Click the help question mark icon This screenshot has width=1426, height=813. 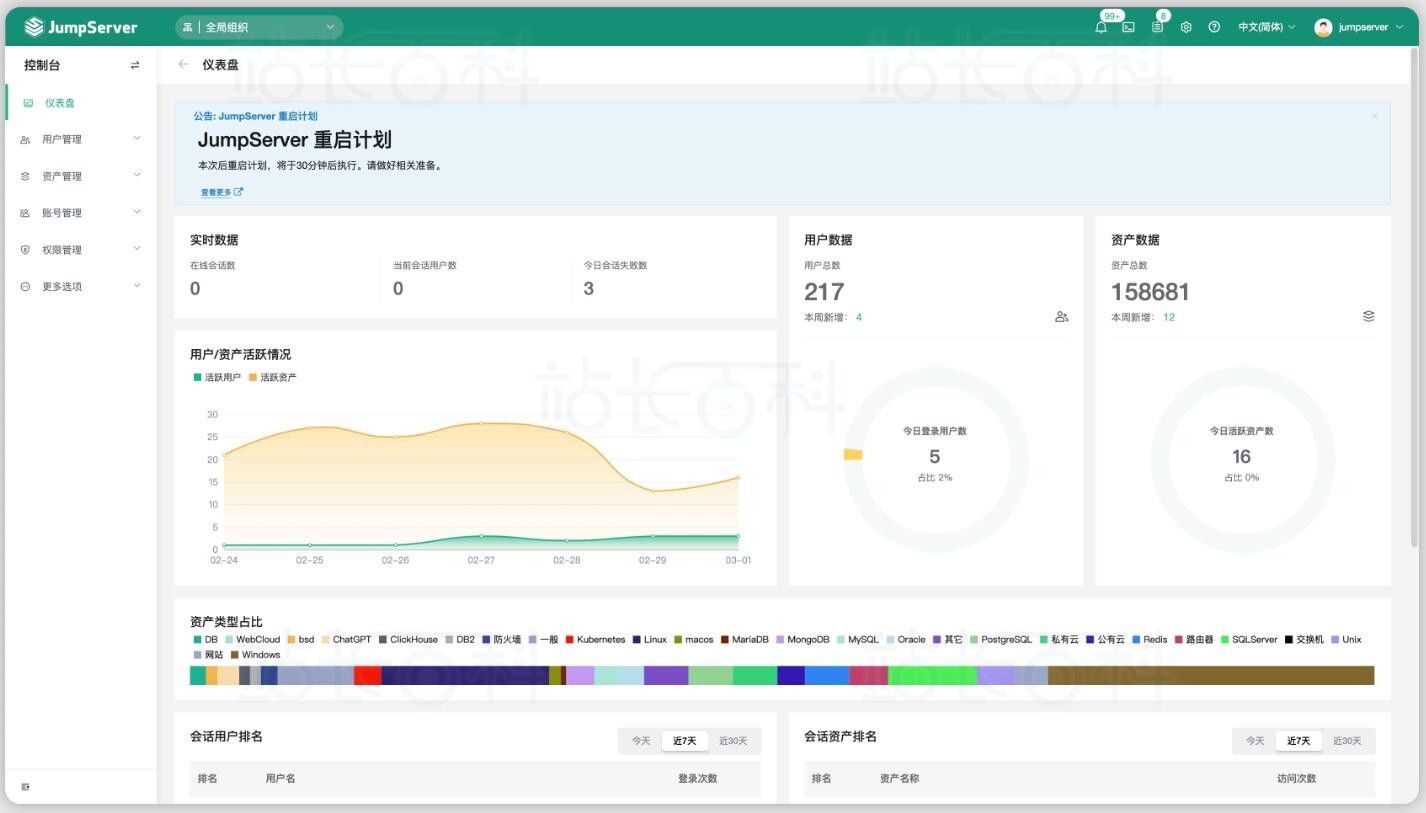(1214, 28)
